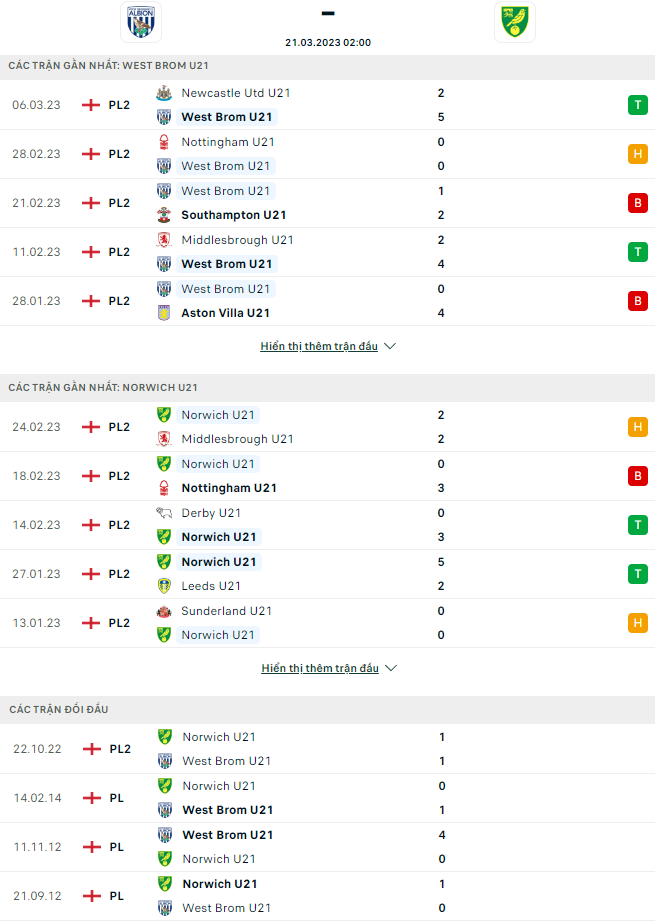Open 'Hiển thị thêm trận đấu' under Norwich

click(319, 668)
